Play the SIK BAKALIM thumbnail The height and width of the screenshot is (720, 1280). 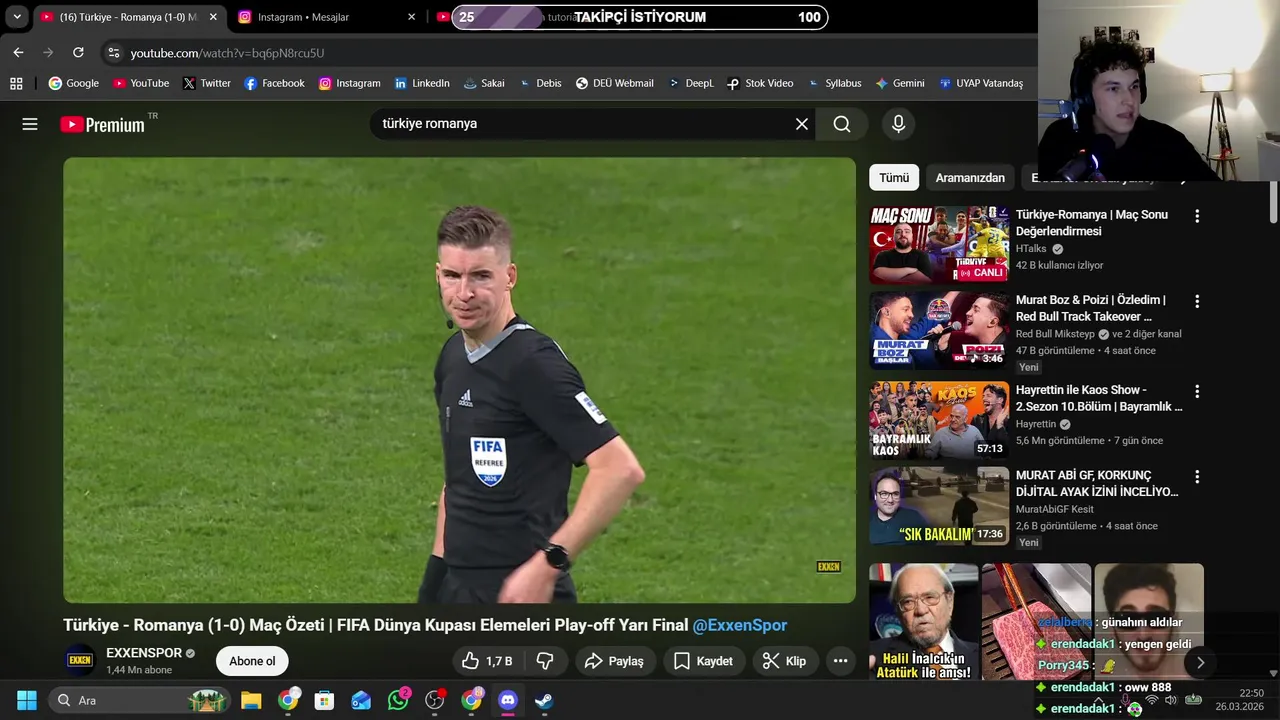tap(939, 506)
